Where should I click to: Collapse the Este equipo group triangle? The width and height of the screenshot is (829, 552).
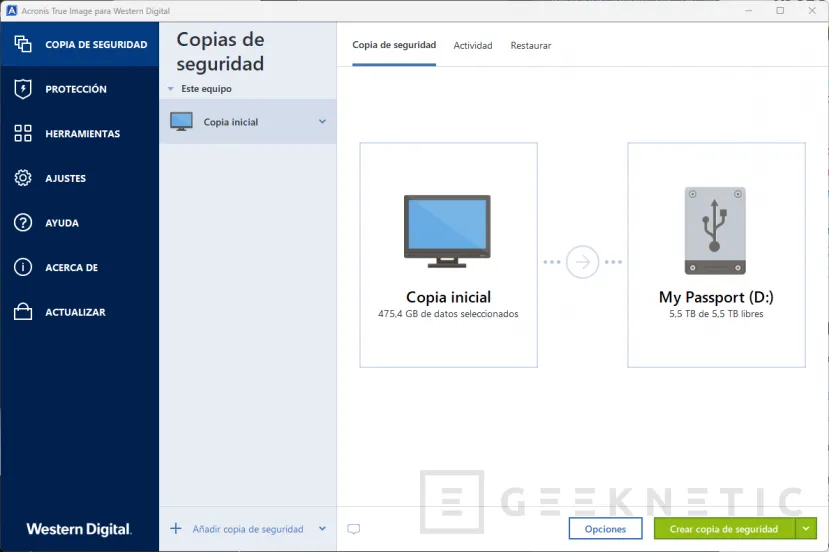171,89
